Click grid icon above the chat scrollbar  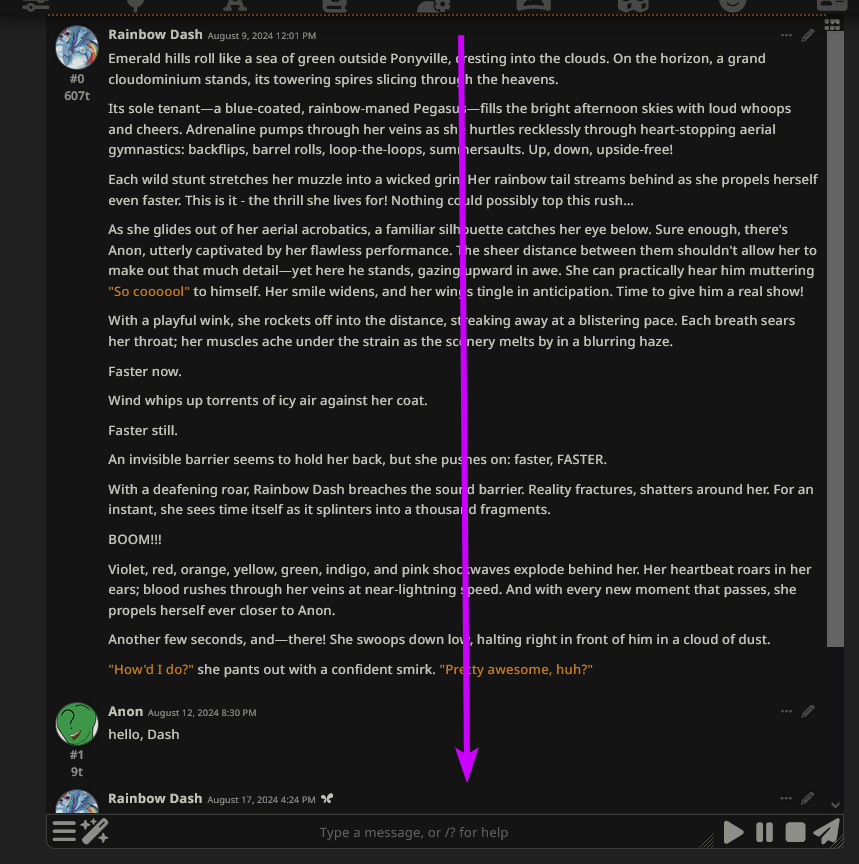[832, 25]
